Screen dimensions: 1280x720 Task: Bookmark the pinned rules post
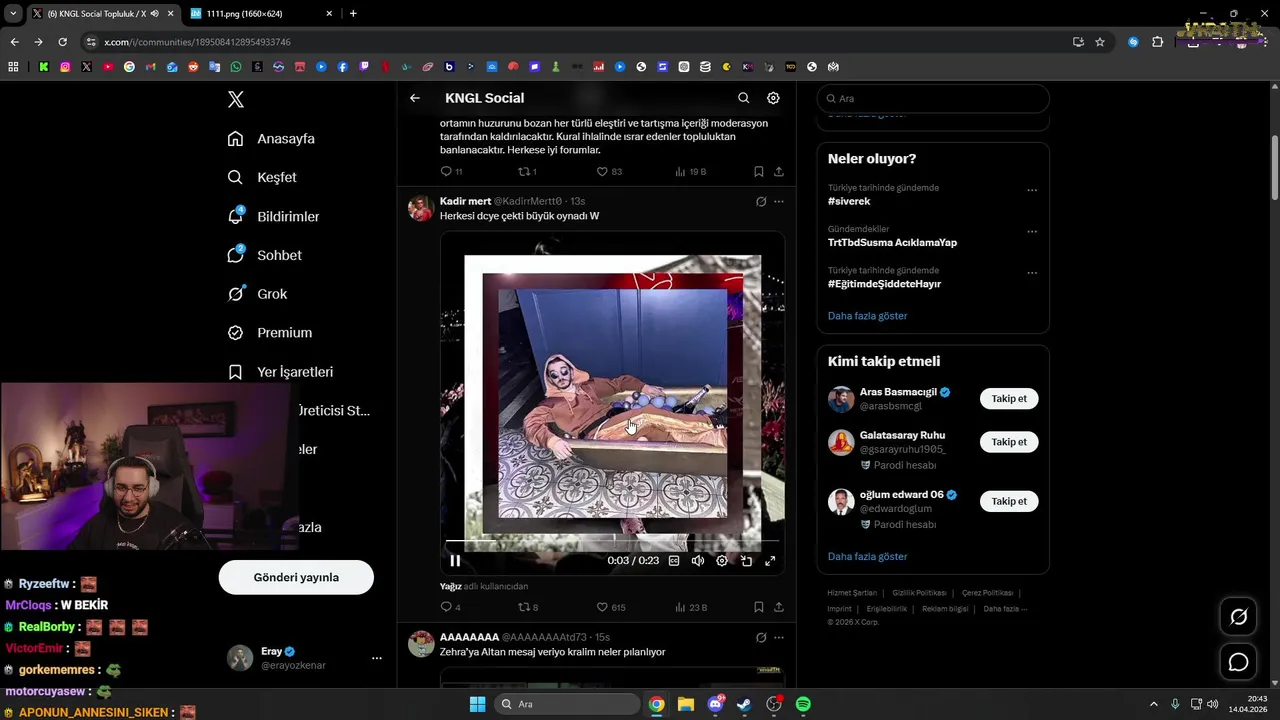[x=759, y=171]
